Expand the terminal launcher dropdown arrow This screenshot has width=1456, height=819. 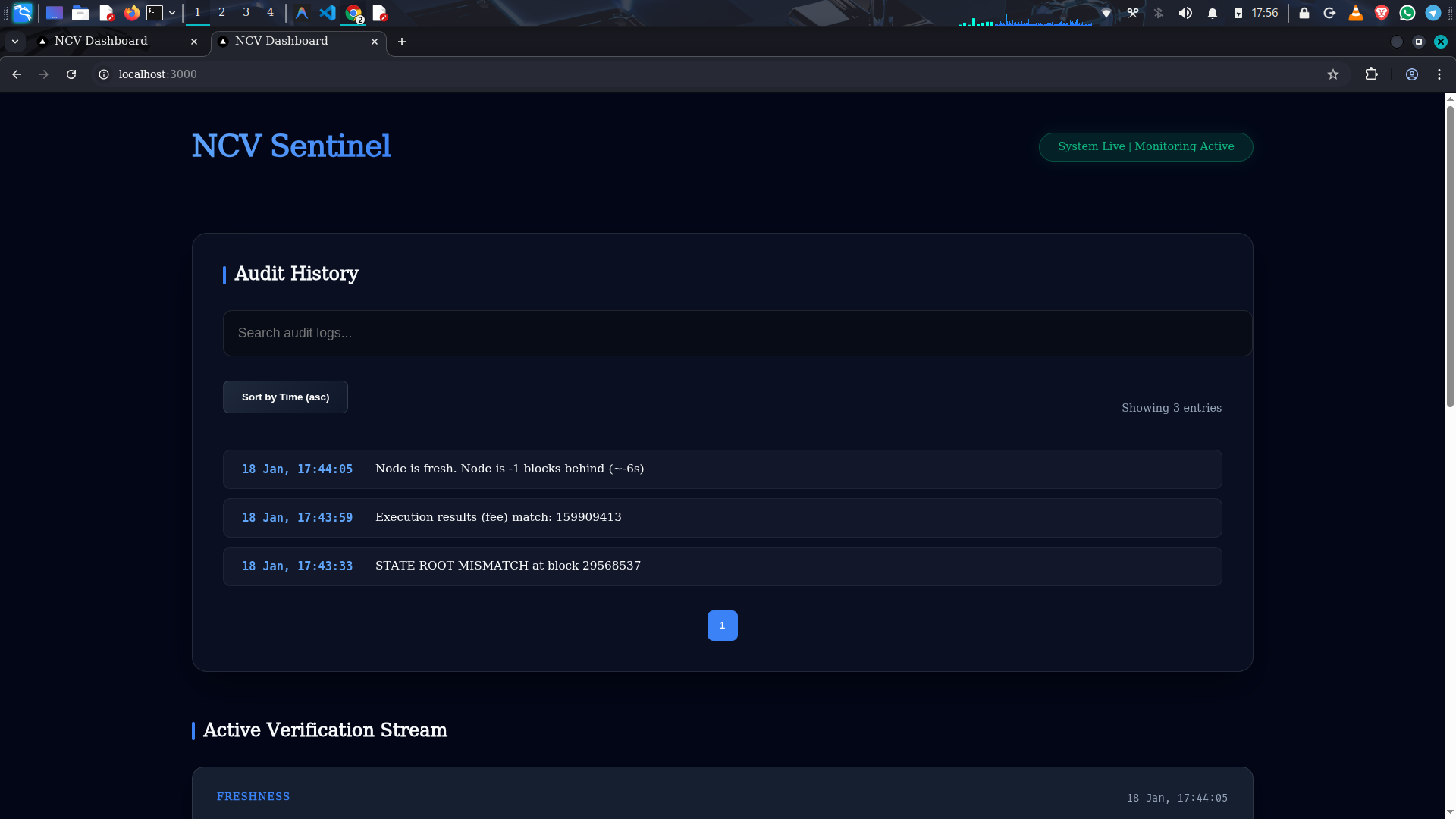pyautogui.click(x=172, y=13)
